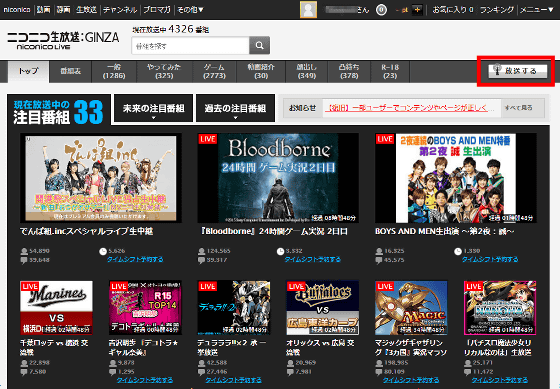Click the niconico link in top bar
Viewport: 560px width, 389px height.
click(x=17, y=10)
